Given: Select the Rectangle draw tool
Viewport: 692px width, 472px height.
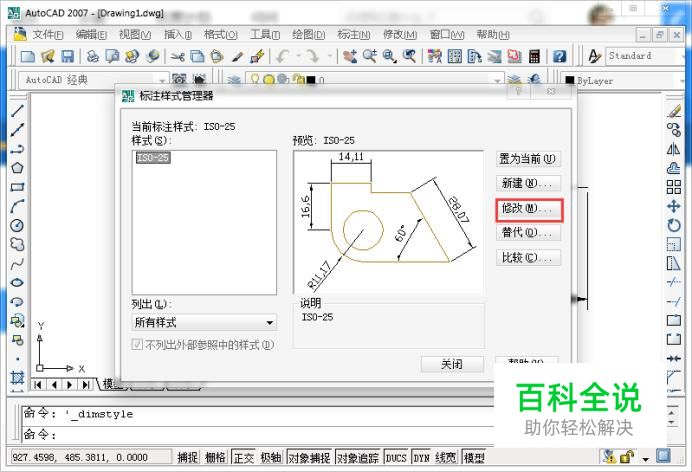Looking at the screenshot, I should coord(17,187).
